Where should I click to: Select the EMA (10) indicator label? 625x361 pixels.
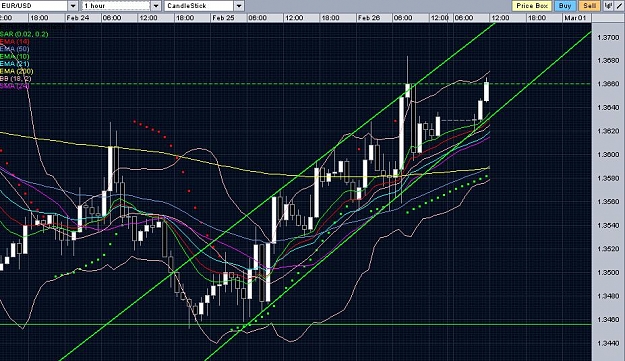click(15, 57)
